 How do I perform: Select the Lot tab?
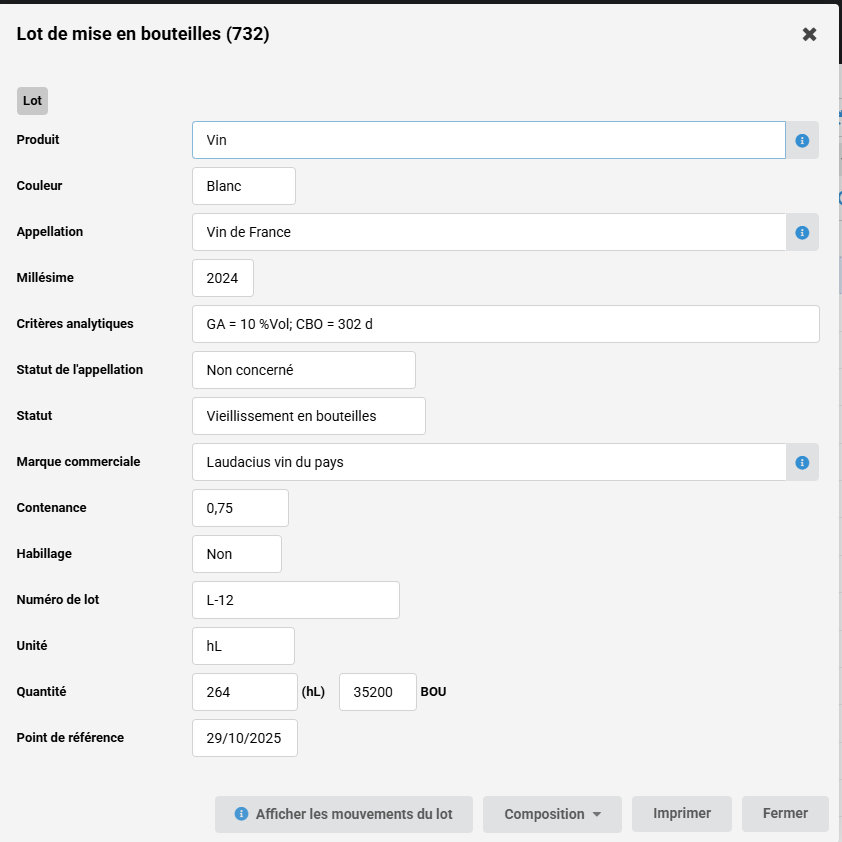[32, 101]
